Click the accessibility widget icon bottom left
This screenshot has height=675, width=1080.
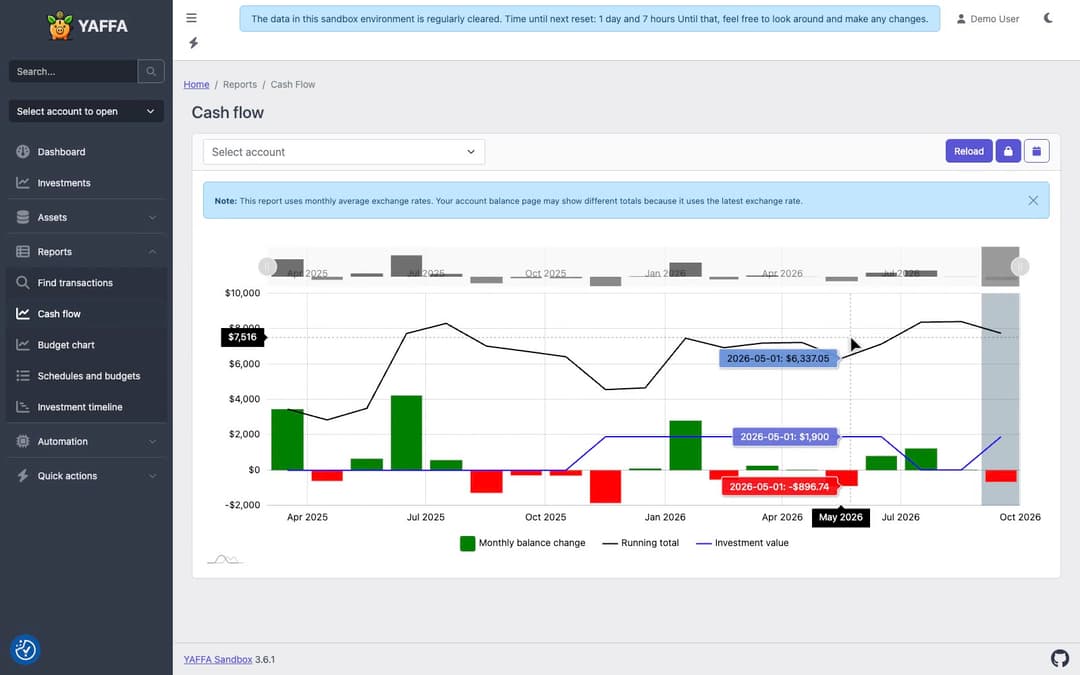click(x=25, y=650)
